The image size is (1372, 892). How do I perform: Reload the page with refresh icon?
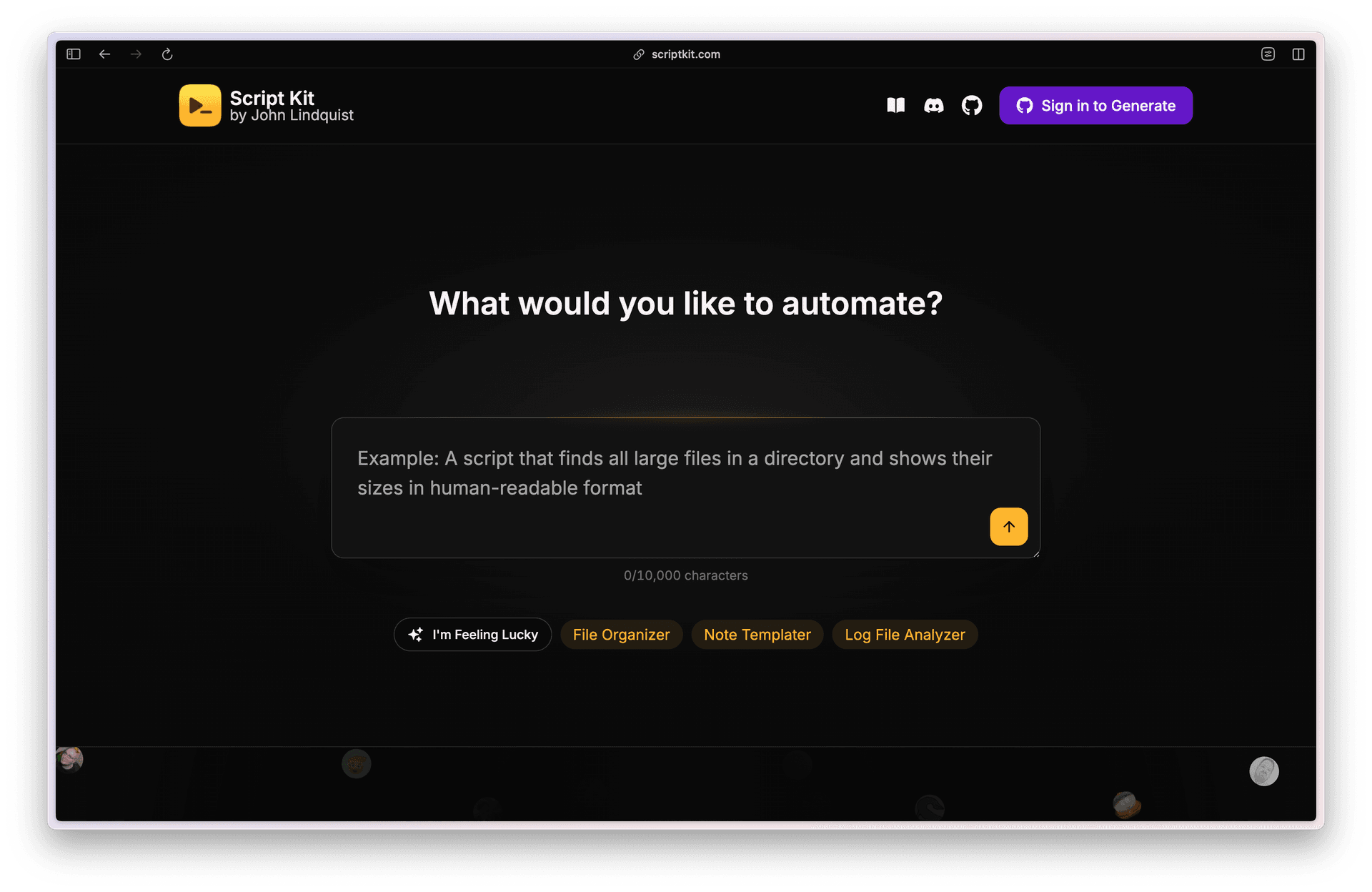[167, 54]
